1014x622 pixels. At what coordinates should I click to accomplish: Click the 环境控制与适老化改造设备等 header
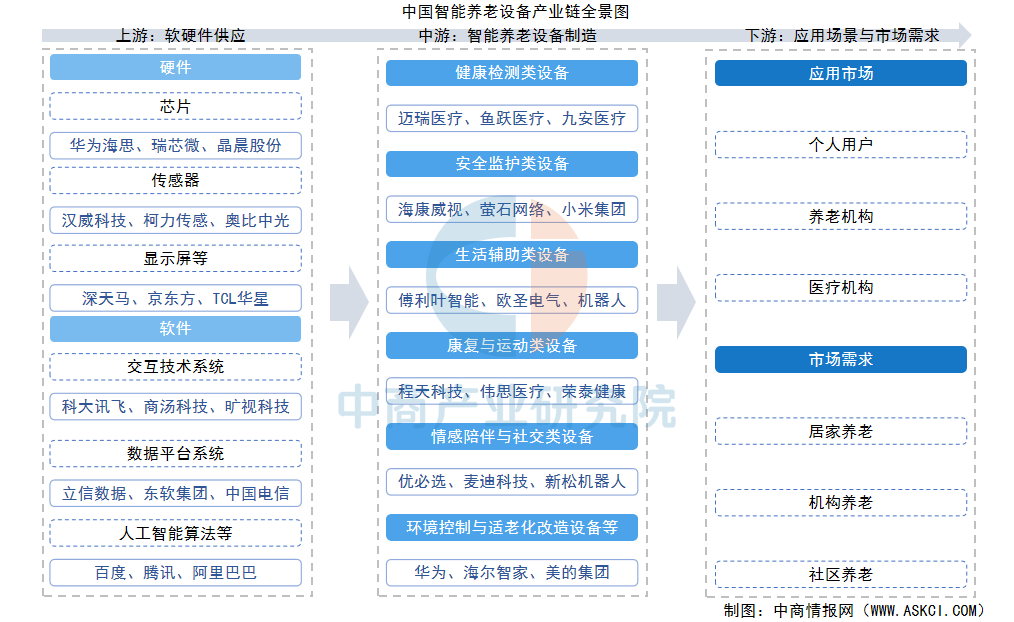[511, 527]
